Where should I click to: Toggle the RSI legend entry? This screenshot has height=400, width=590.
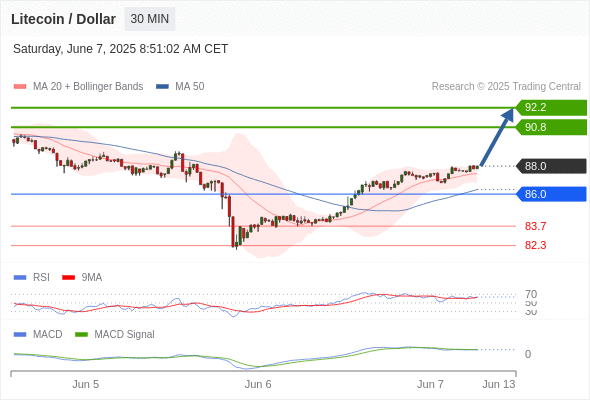point(41,277)
